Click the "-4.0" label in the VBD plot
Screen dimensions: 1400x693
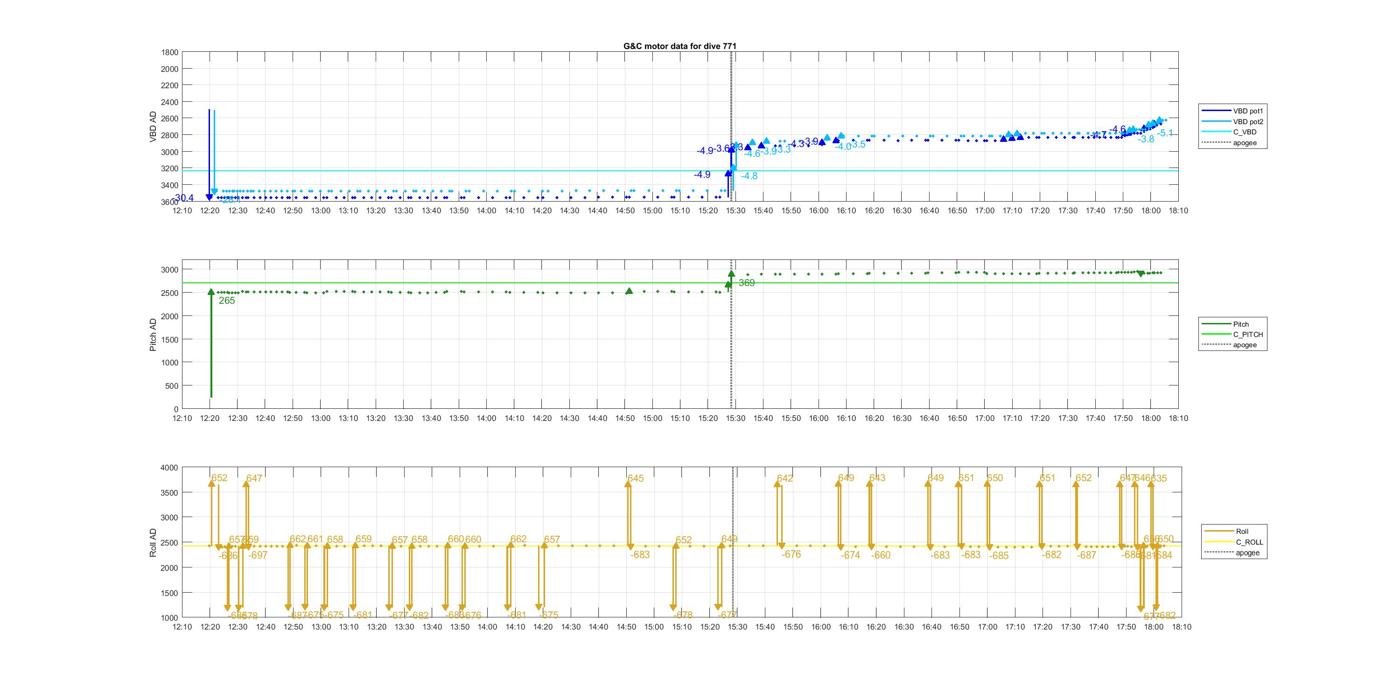(843, 146)
